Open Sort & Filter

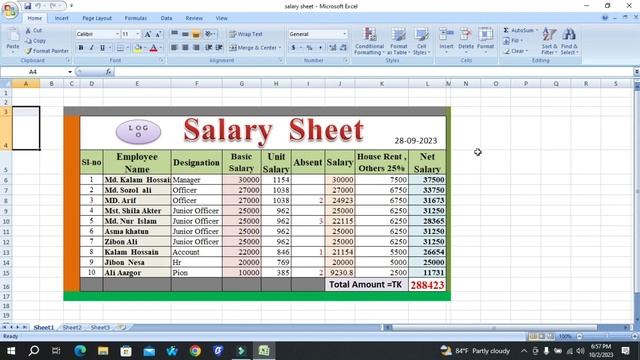pyautogui.click(x=549, y=41)
